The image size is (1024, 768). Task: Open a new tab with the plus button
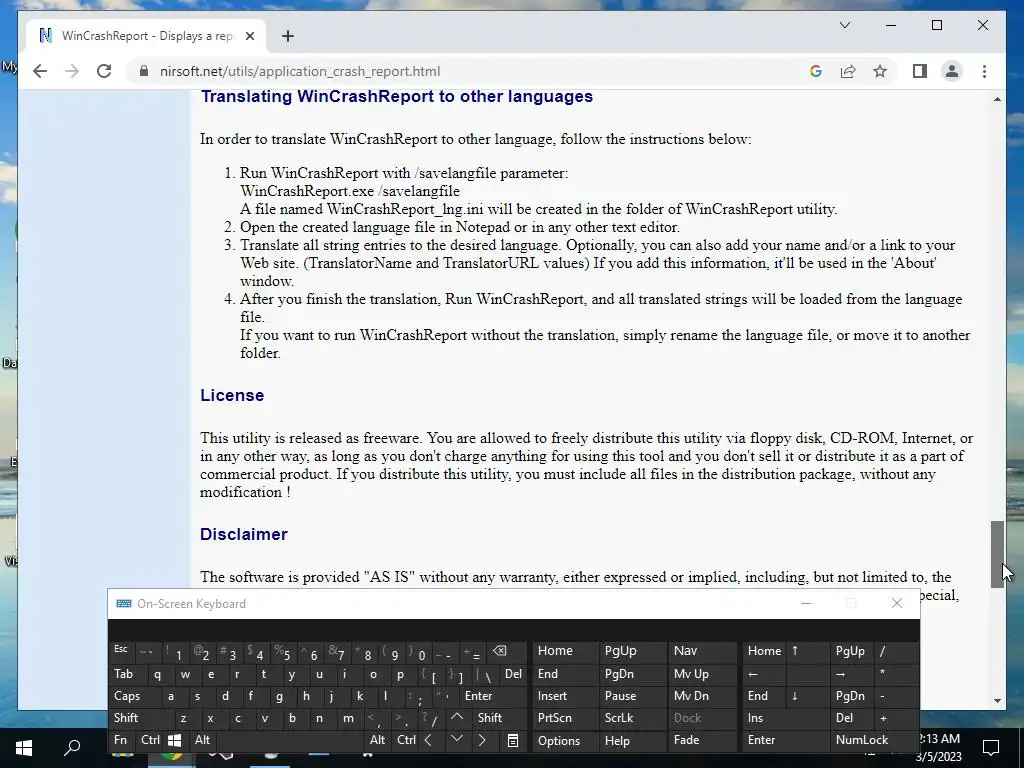click(288, 37)
